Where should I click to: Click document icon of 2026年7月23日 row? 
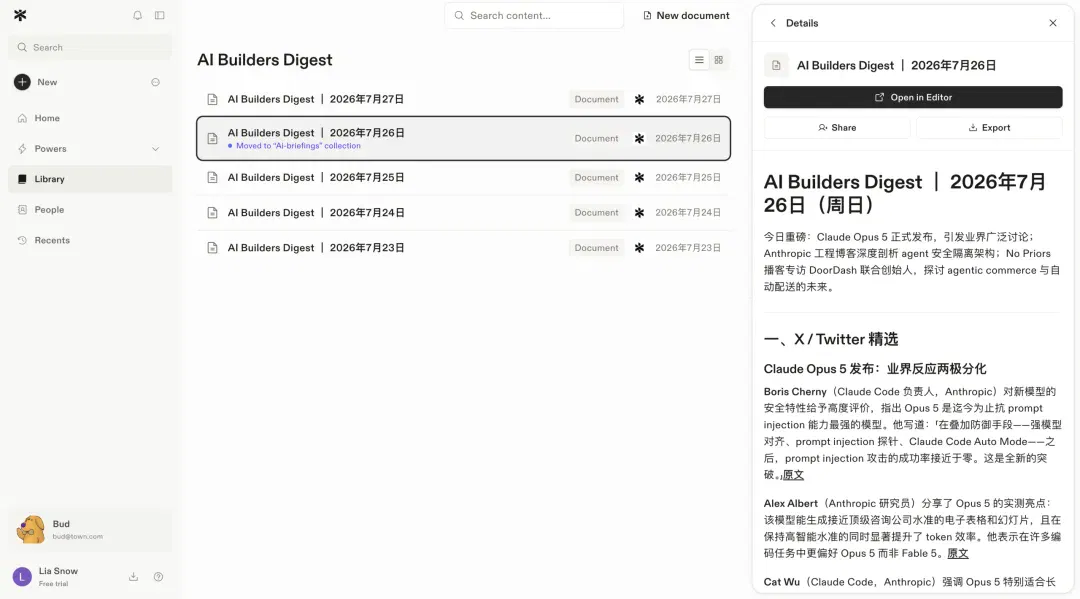[x=212, y=248]
